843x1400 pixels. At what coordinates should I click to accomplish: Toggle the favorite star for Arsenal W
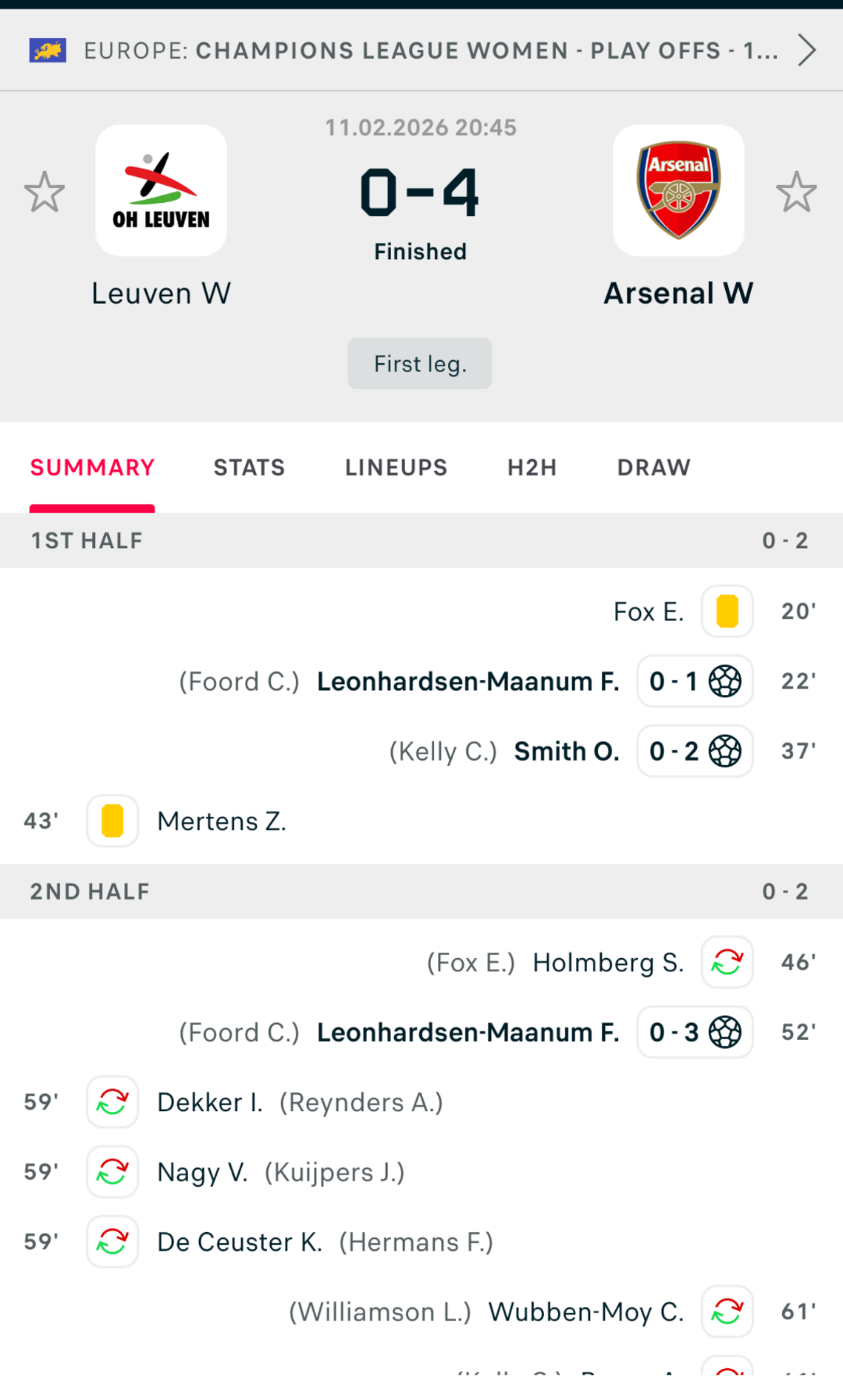coord(798,191)
